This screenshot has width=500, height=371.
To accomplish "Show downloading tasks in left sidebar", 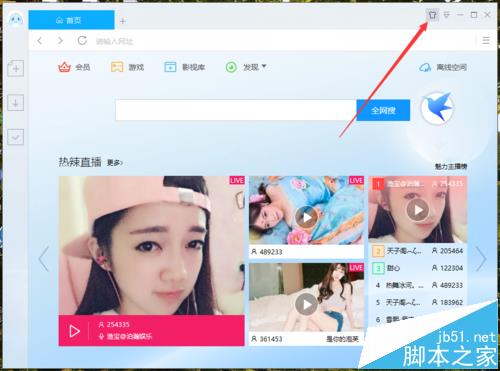I will pyautogui.click(x=16, y=102).
